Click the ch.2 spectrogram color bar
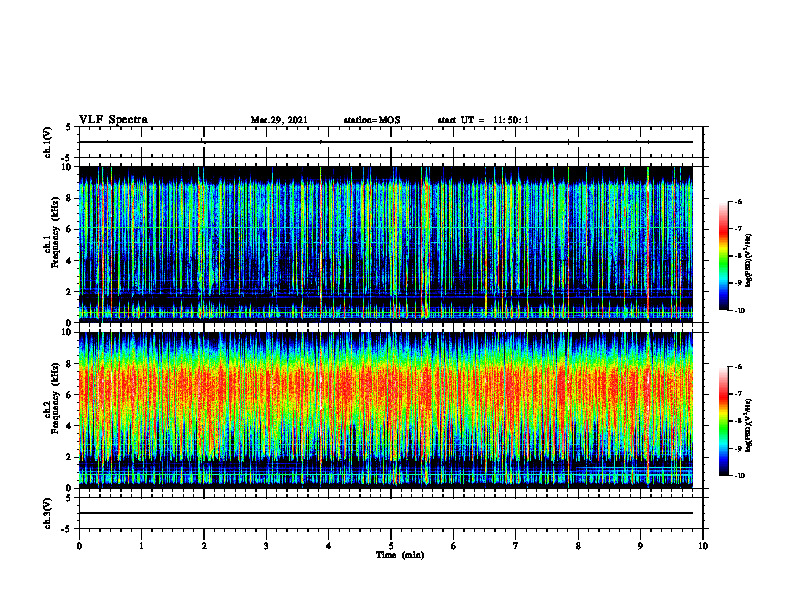Screen dimensions: 792x612 click(x=723, y=421)
